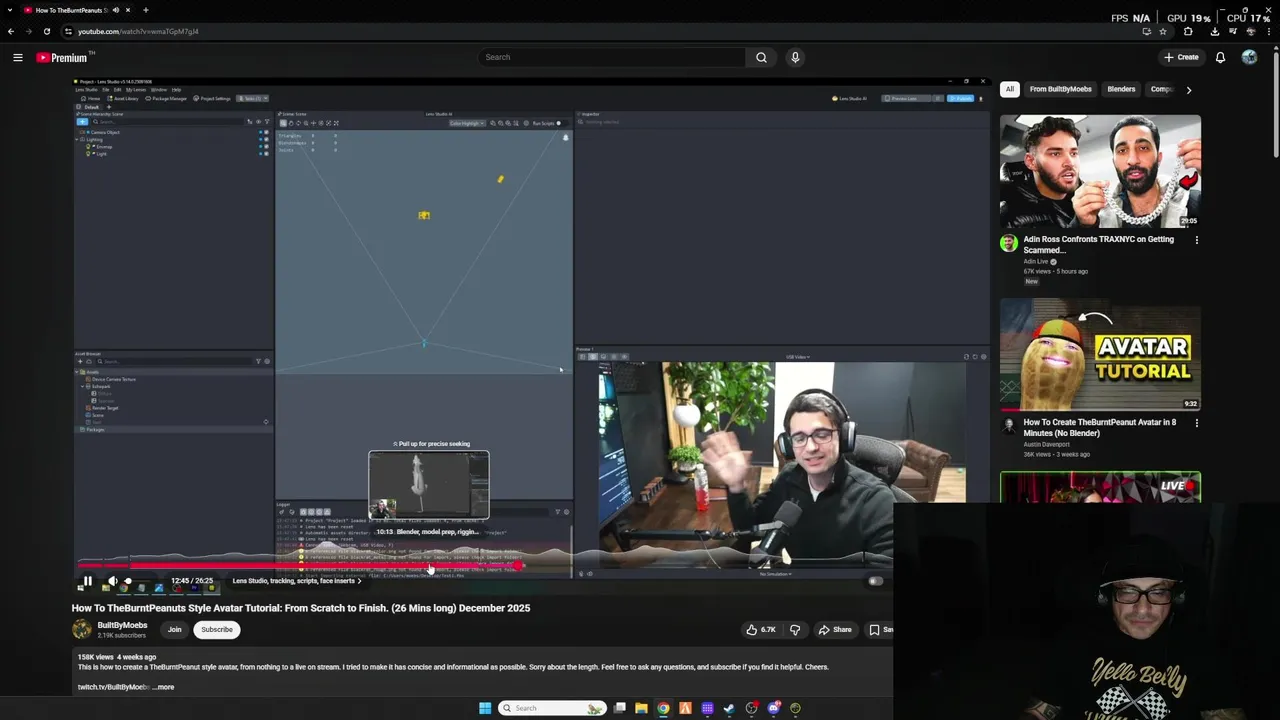Open the Chrome three-dot menu
1280x720 pixels.
tap(1269, 31)
